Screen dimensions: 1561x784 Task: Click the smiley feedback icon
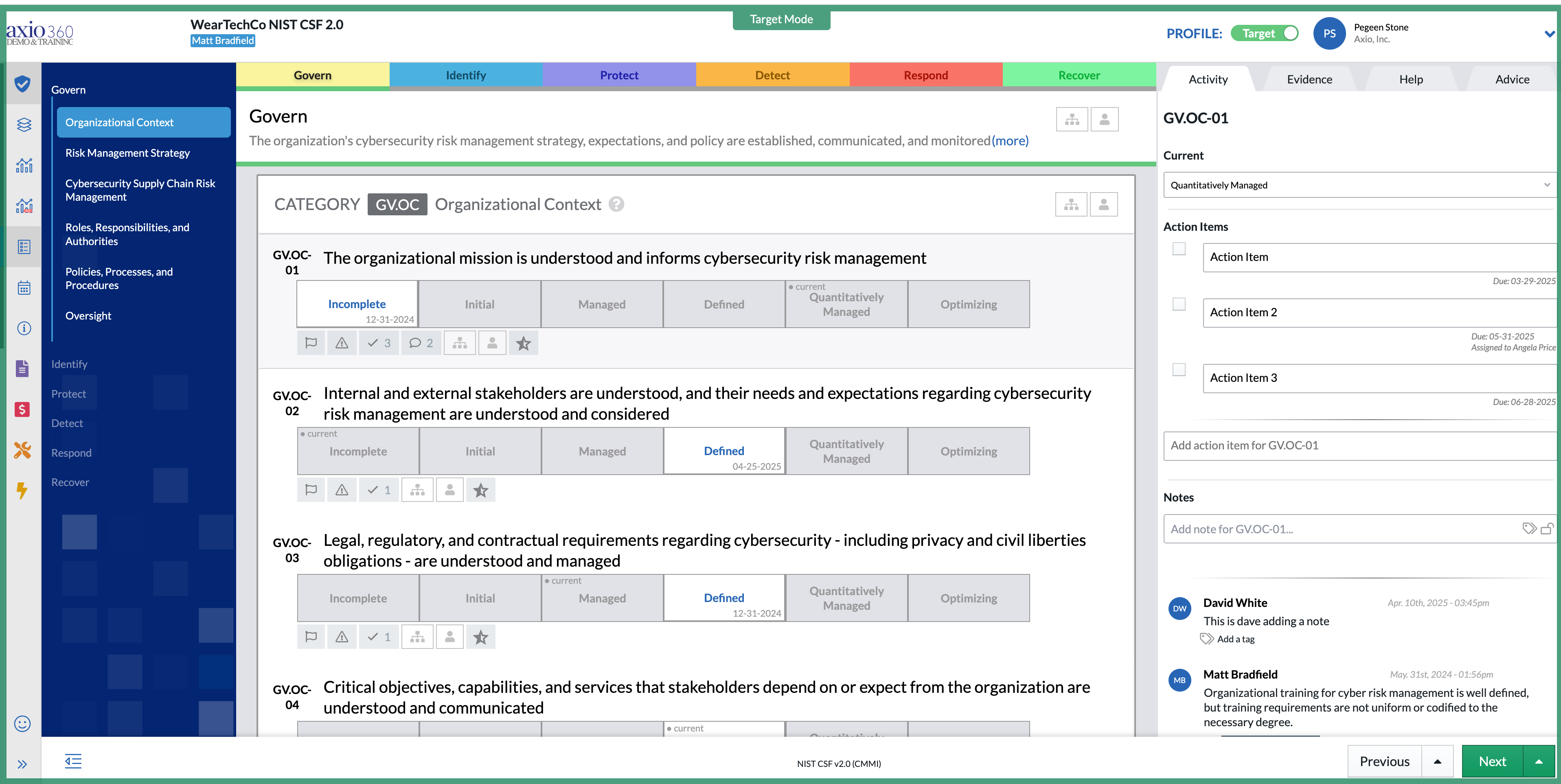(22, 723)
